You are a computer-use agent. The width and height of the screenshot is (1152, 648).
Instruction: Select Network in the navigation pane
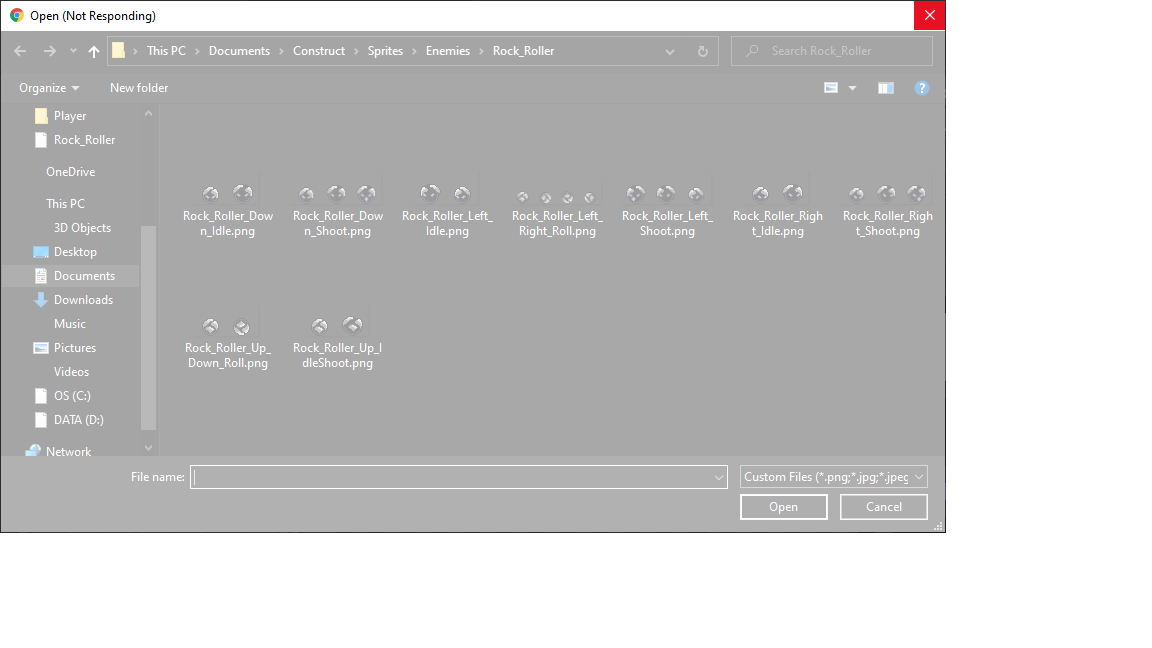[x=68, y=451]
